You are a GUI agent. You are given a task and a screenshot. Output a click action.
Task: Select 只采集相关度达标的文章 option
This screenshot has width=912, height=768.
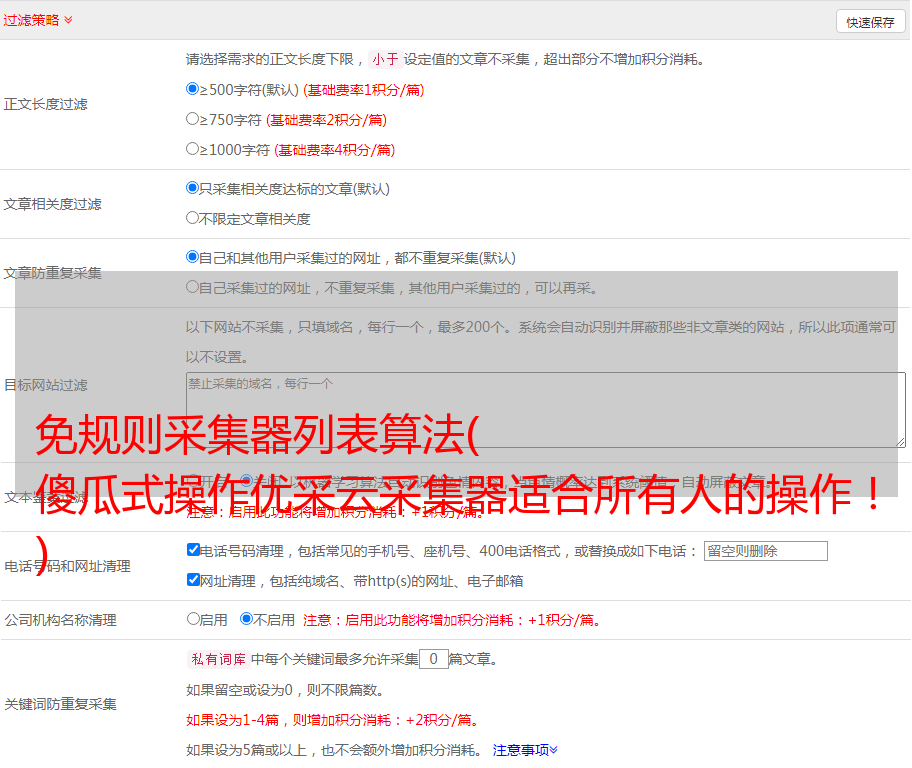click(193, 188)
